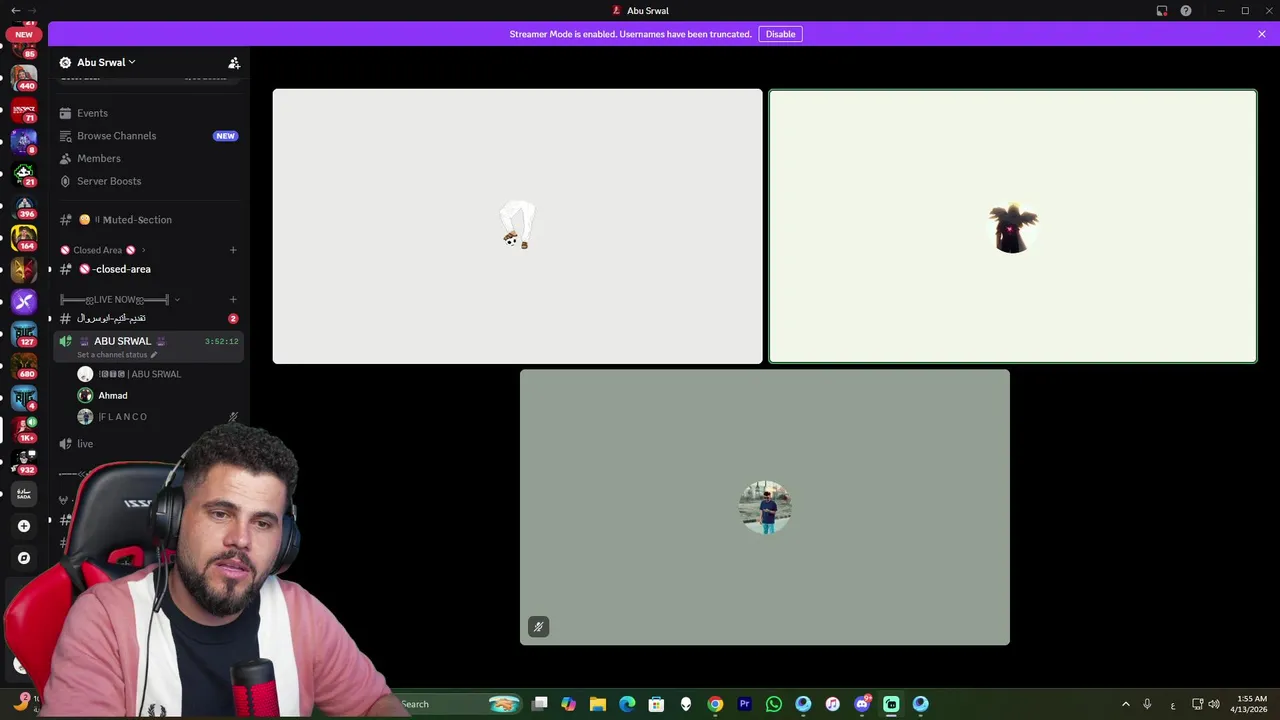The image size is (1280, 720).
Task: Open the server with 1K+ badge
Action: (24, 429)
